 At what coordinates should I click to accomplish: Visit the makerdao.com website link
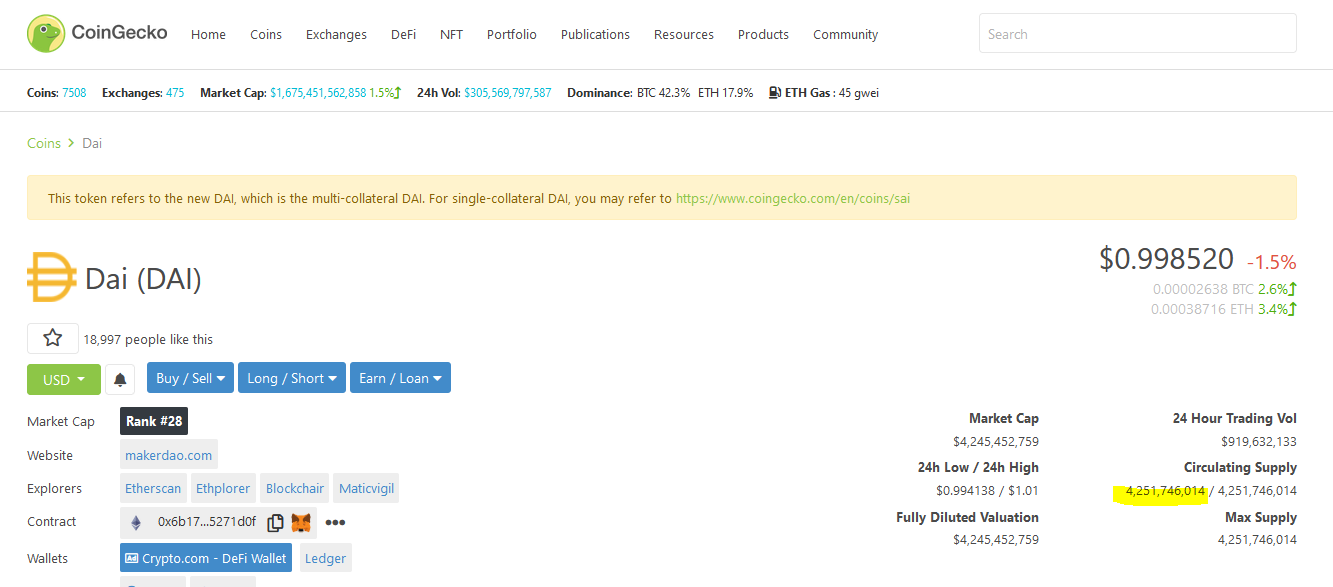pyautogui.click(x=168, y=455)
